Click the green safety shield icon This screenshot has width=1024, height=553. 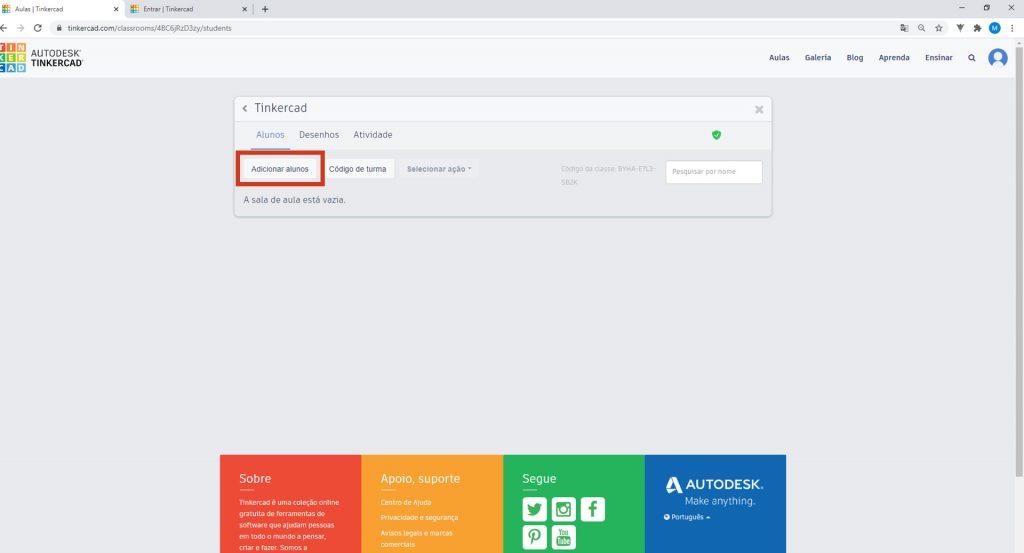point(716,135)
